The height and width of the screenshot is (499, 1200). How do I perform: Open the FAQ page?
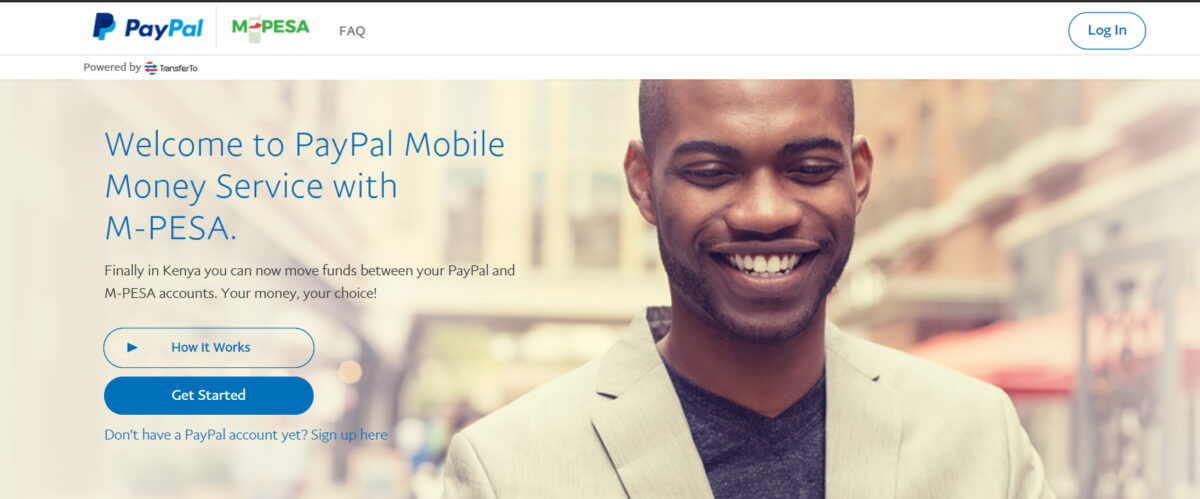pos(352,31)
